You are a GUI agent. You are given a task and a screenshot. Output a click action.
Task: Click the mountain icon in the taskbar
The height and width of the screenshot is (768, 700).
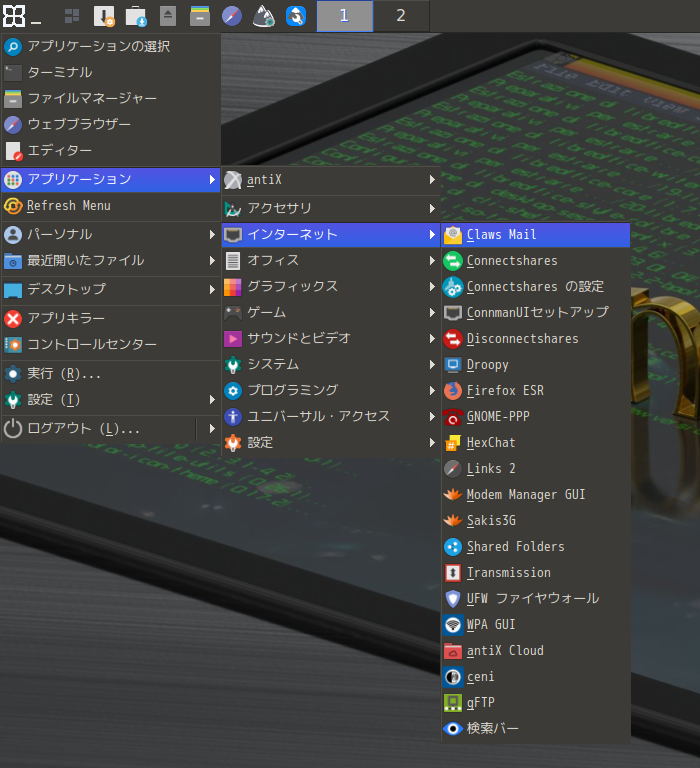click(x=264, y=16)
